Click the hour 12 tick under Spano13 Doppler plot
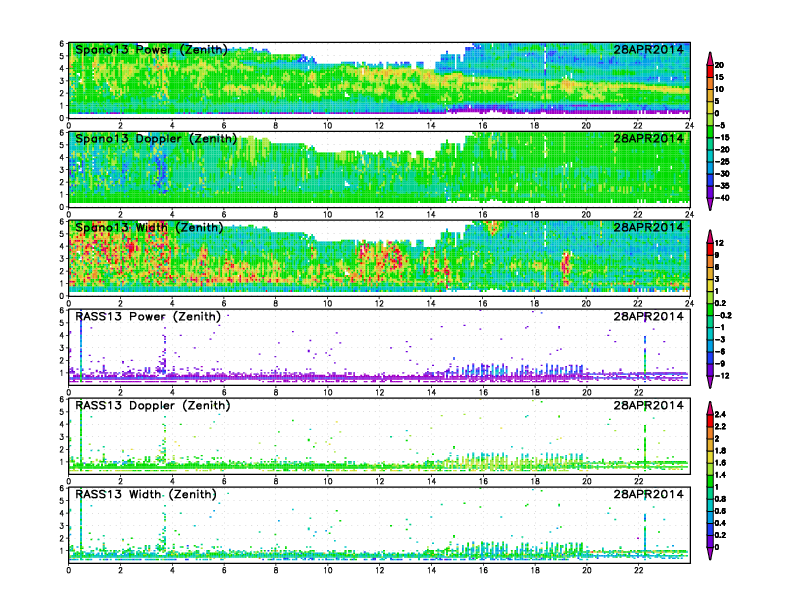 pyautogui.click(x=379, y=214)
